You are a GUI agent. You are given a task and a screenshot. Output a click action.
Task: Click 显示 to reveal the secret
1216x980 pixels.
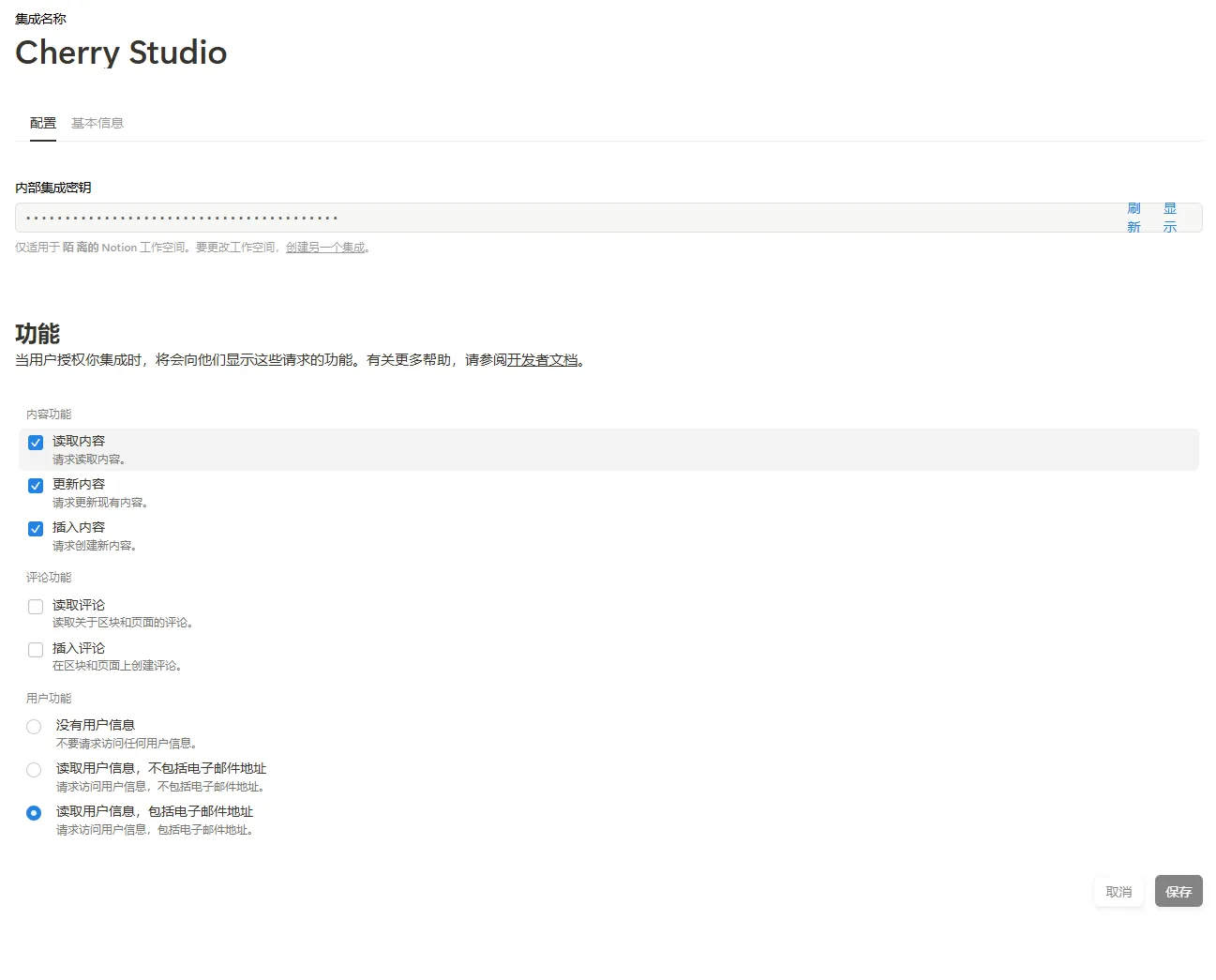pyautogui.click(x=1169, y=218)
